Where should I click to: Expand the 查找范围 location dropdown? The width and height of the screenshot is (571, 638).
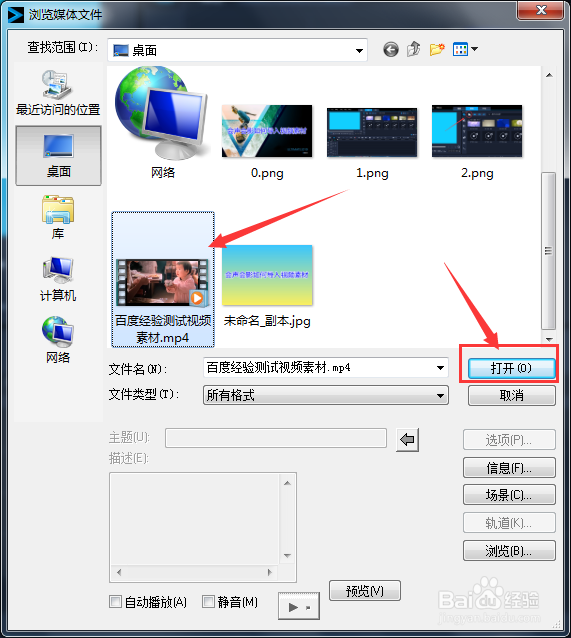359,50
